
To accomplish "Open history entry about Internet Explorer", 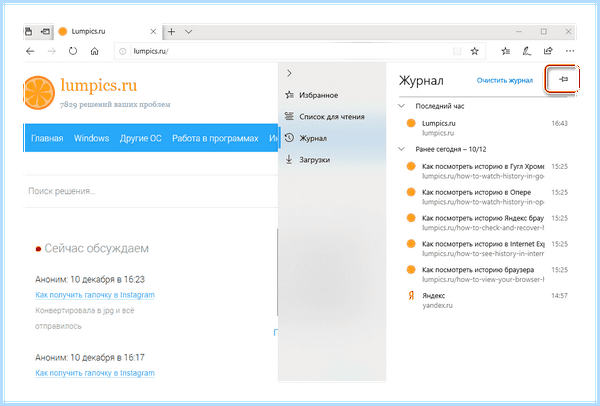I will tap(487, 248).
